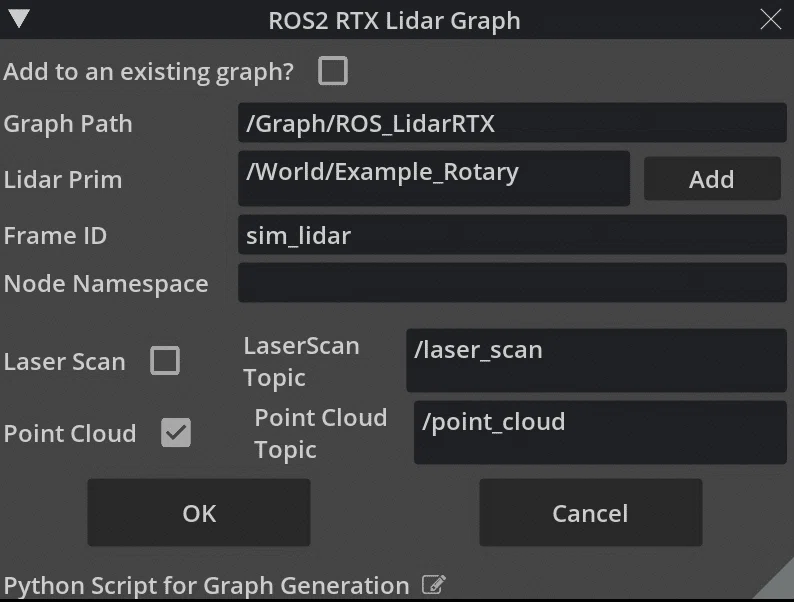Screen dimensions: 794x602
Task: Click the Frame ID label
Action: [x=55, y=235]
